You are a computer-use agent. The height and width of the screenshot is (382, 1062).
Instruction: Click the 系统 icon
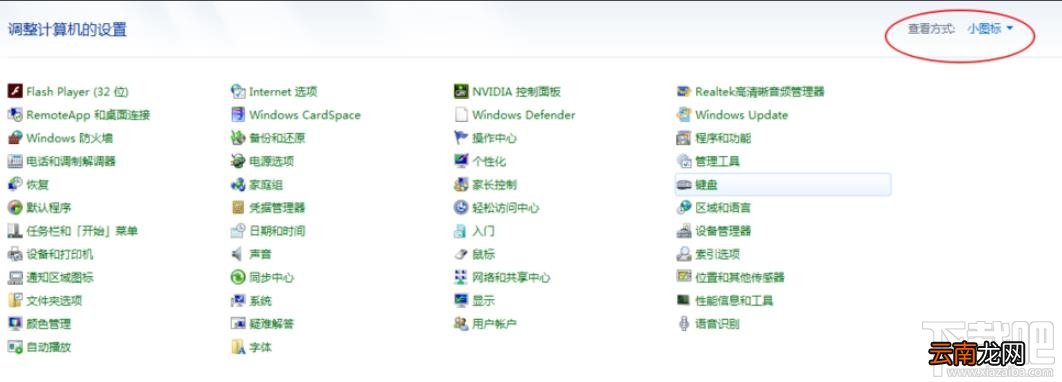238,300
